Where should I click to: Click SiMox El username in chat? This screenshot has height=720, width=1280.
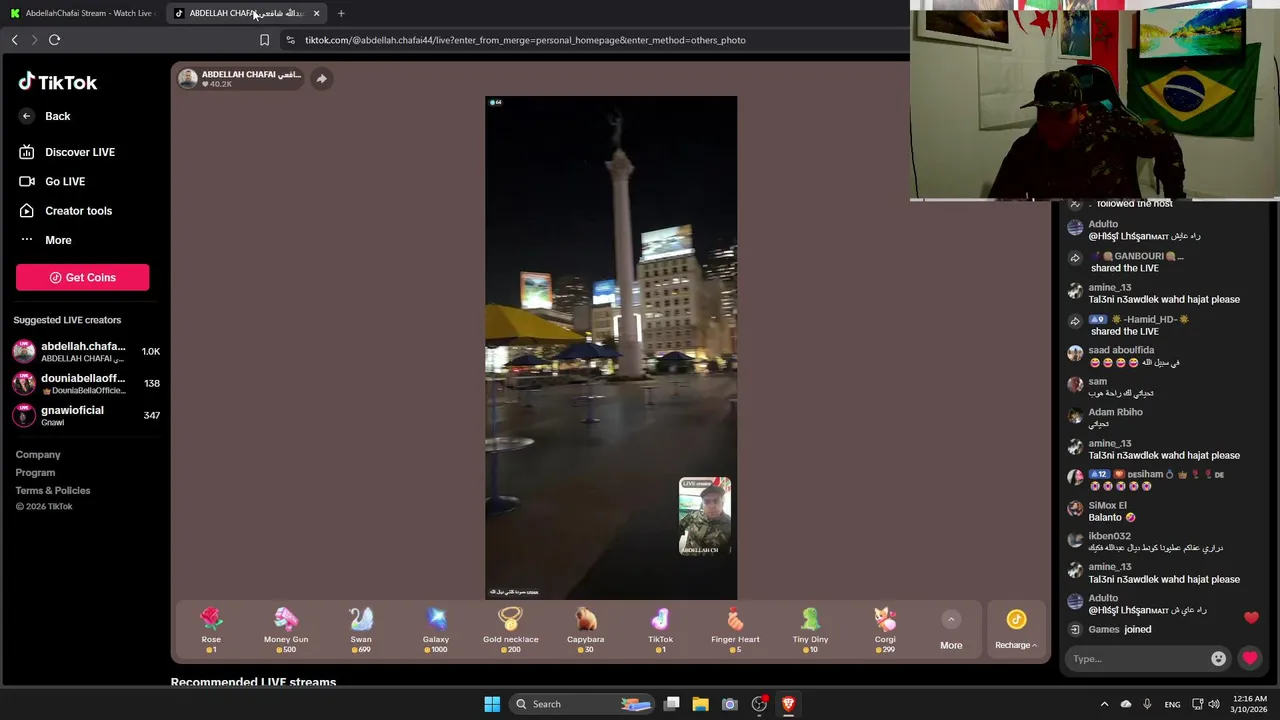point(1108,506)
